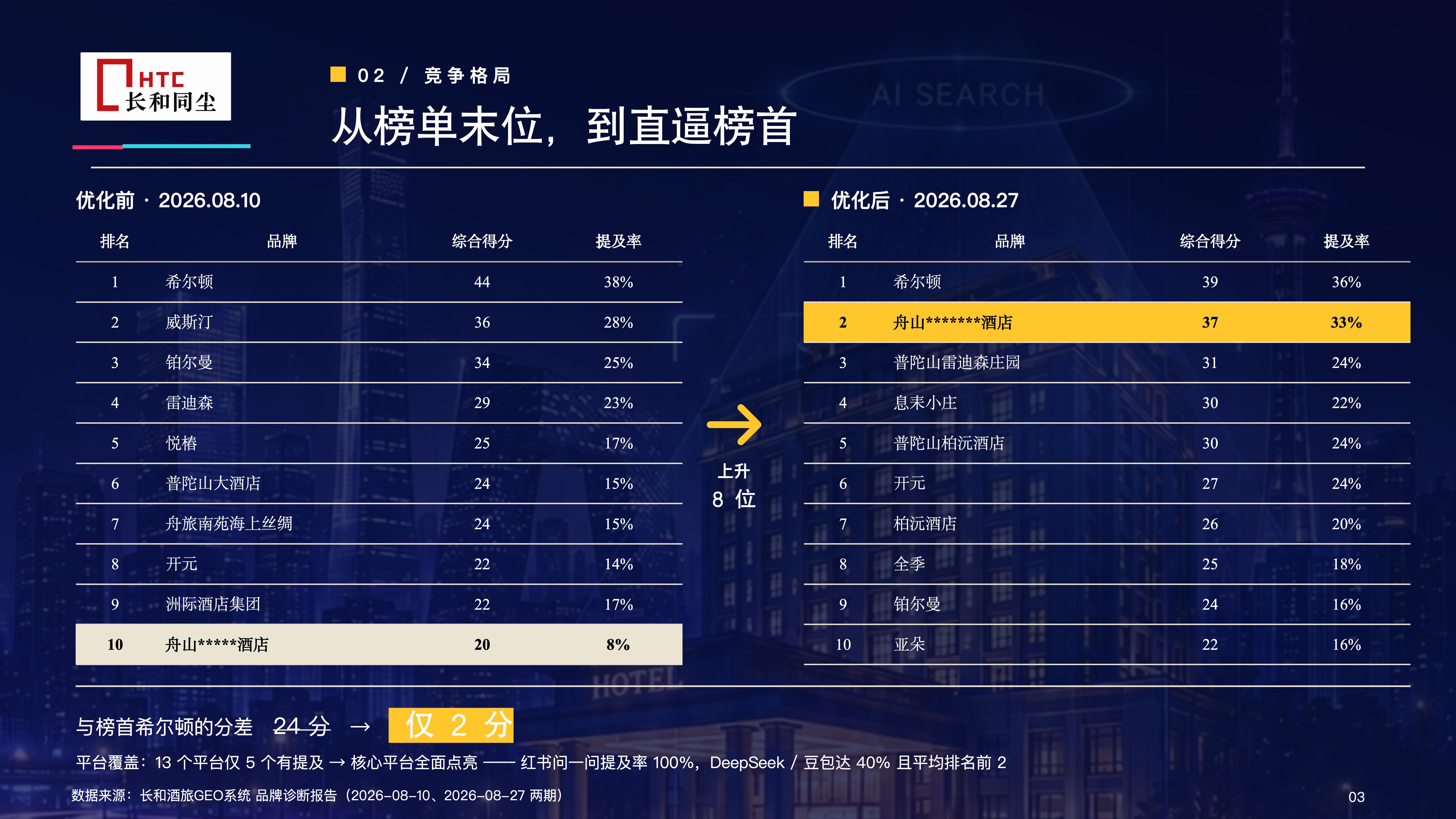Click 悦椿 in the before table

[x=181, y=443]
